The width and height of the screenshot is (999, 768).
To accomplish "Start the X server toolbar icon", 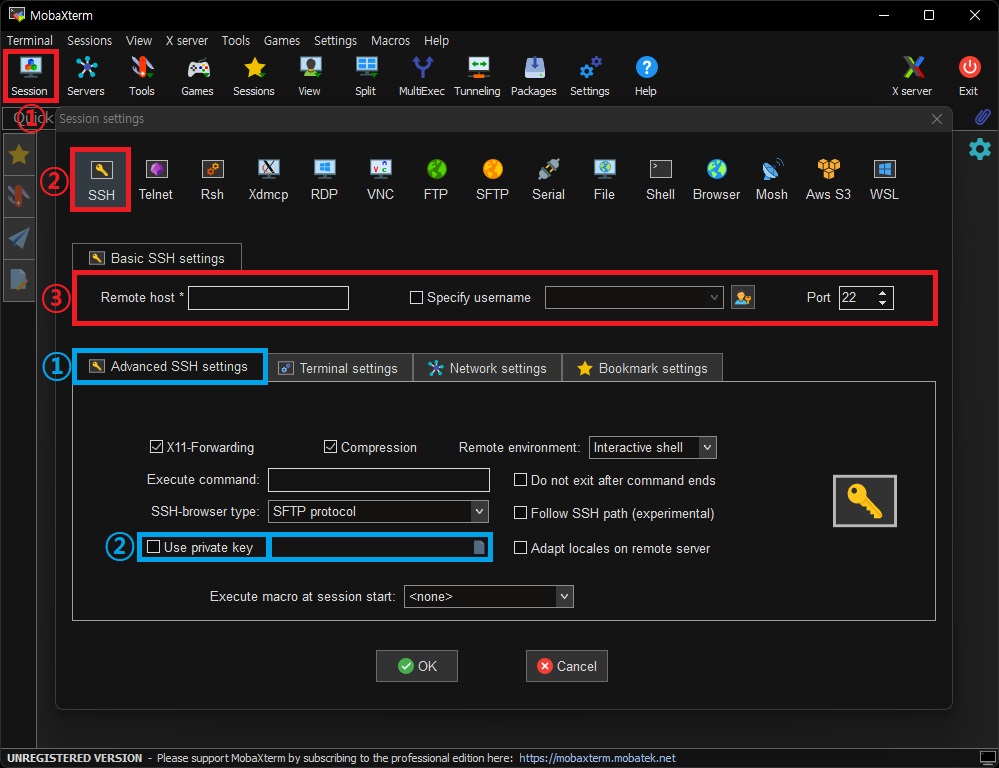I will point(912,76).
